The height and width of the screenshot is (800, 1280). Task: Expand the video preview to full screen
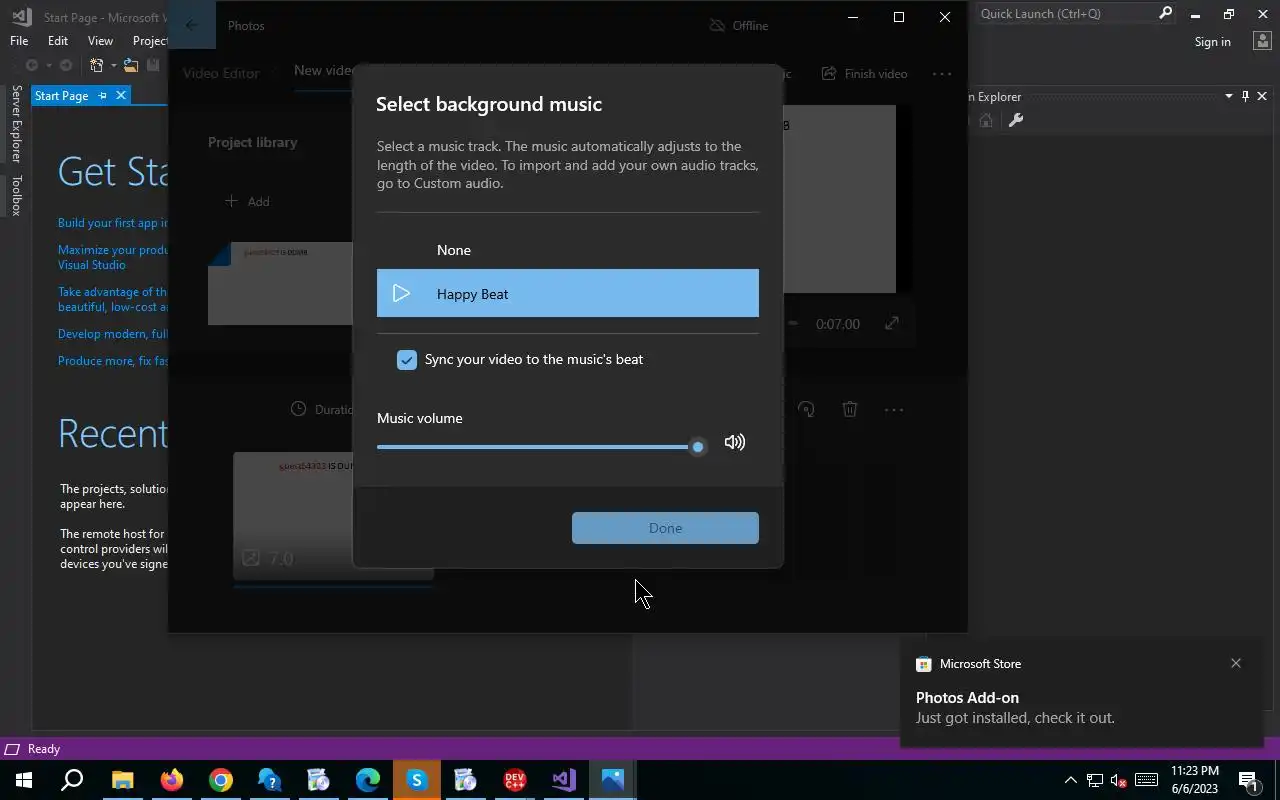pyautogui.click(x=892, y=323)
